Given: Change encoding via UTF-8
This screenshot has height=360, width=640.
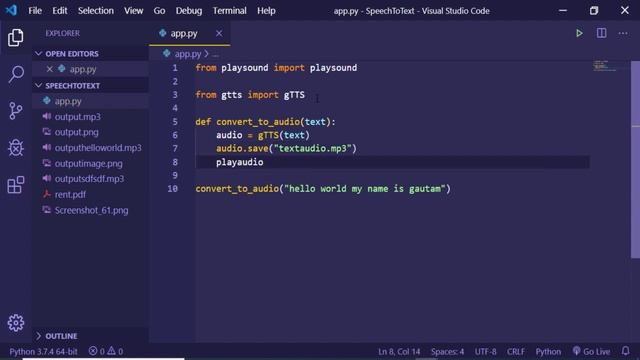Looking at the screenshot, I should click(485, 351).
